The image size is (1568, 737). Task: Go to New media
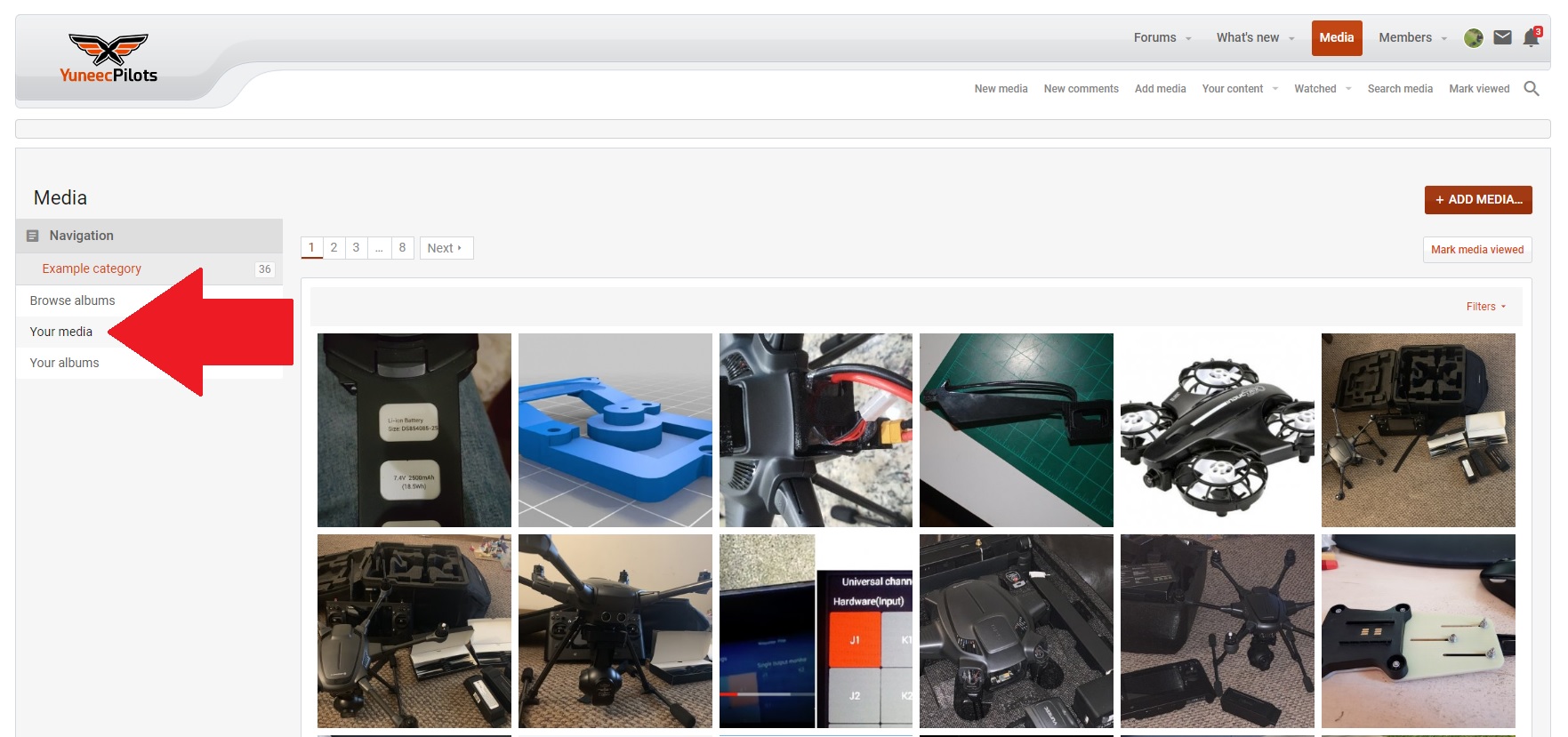(1001, 89)
